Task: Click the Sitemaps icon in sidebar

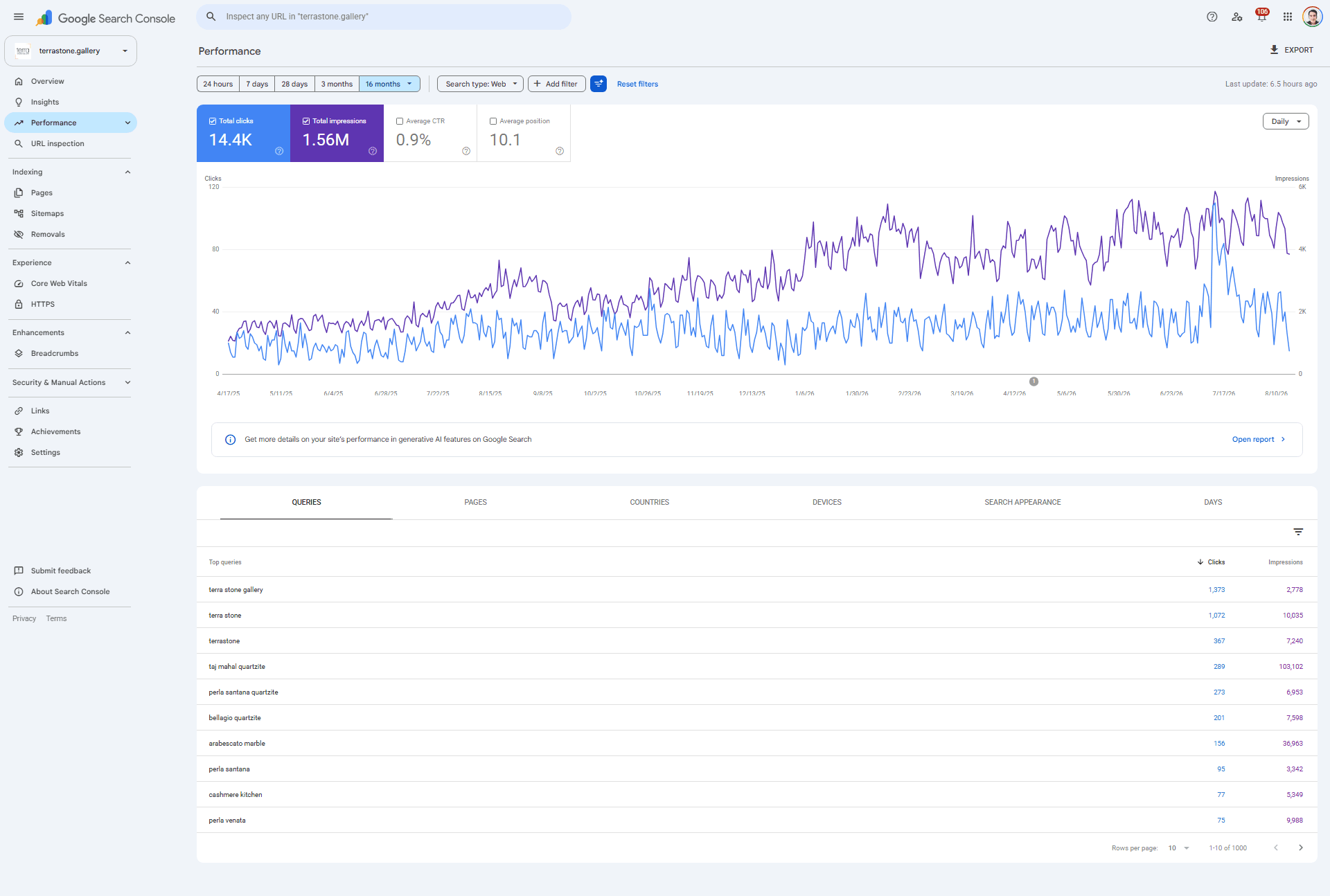Action: [19, 214]
